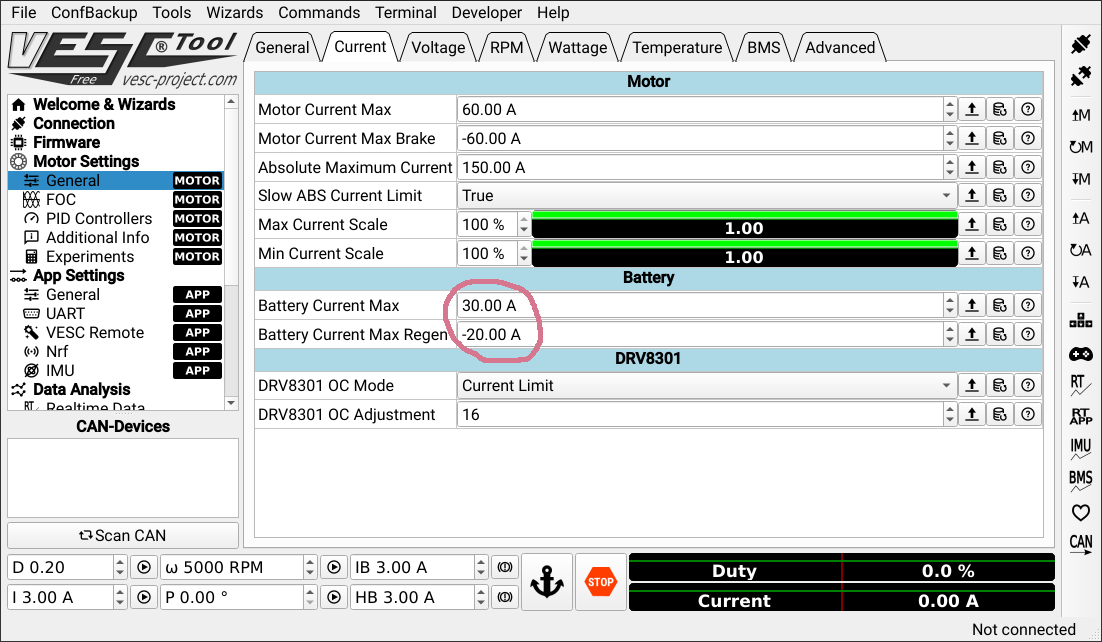This screenshot has height=642, width=1102.
Task: Toggle CAN forwarding icon
Action: [1080, 544]
